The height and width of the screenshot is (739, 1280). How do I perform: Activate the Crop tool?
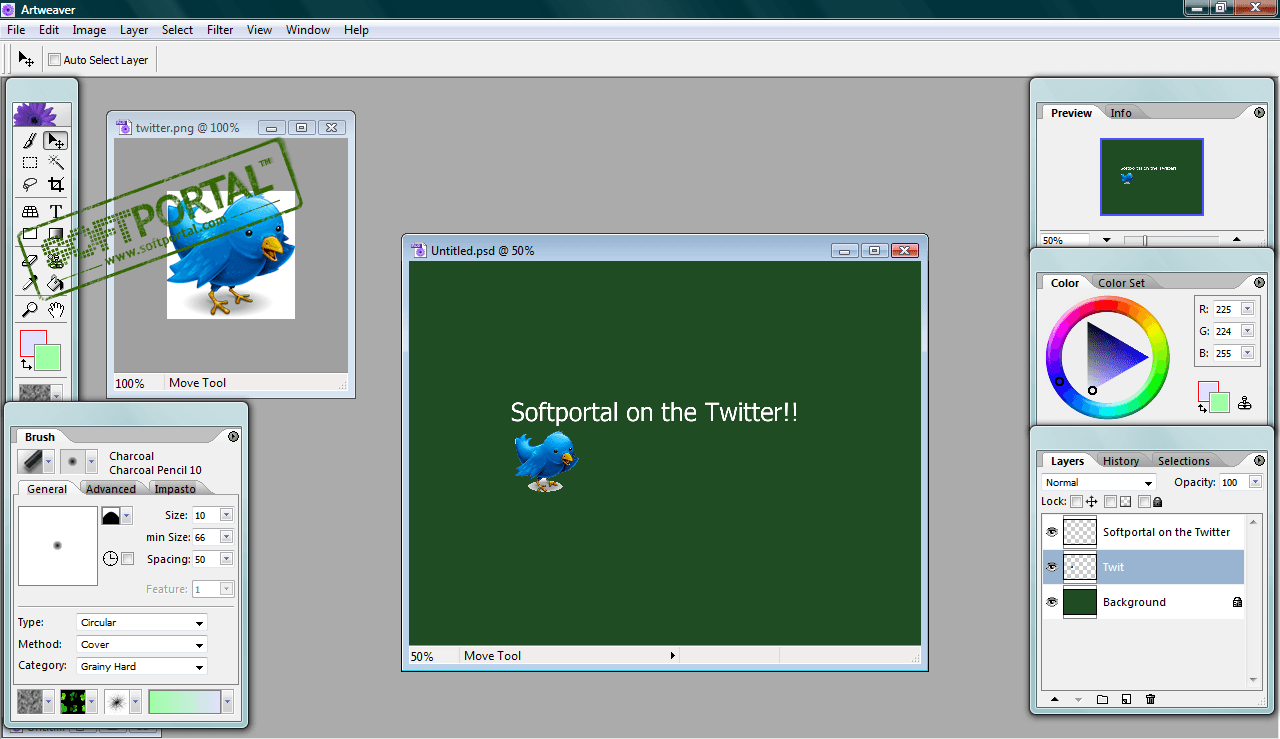coord(56,184)
